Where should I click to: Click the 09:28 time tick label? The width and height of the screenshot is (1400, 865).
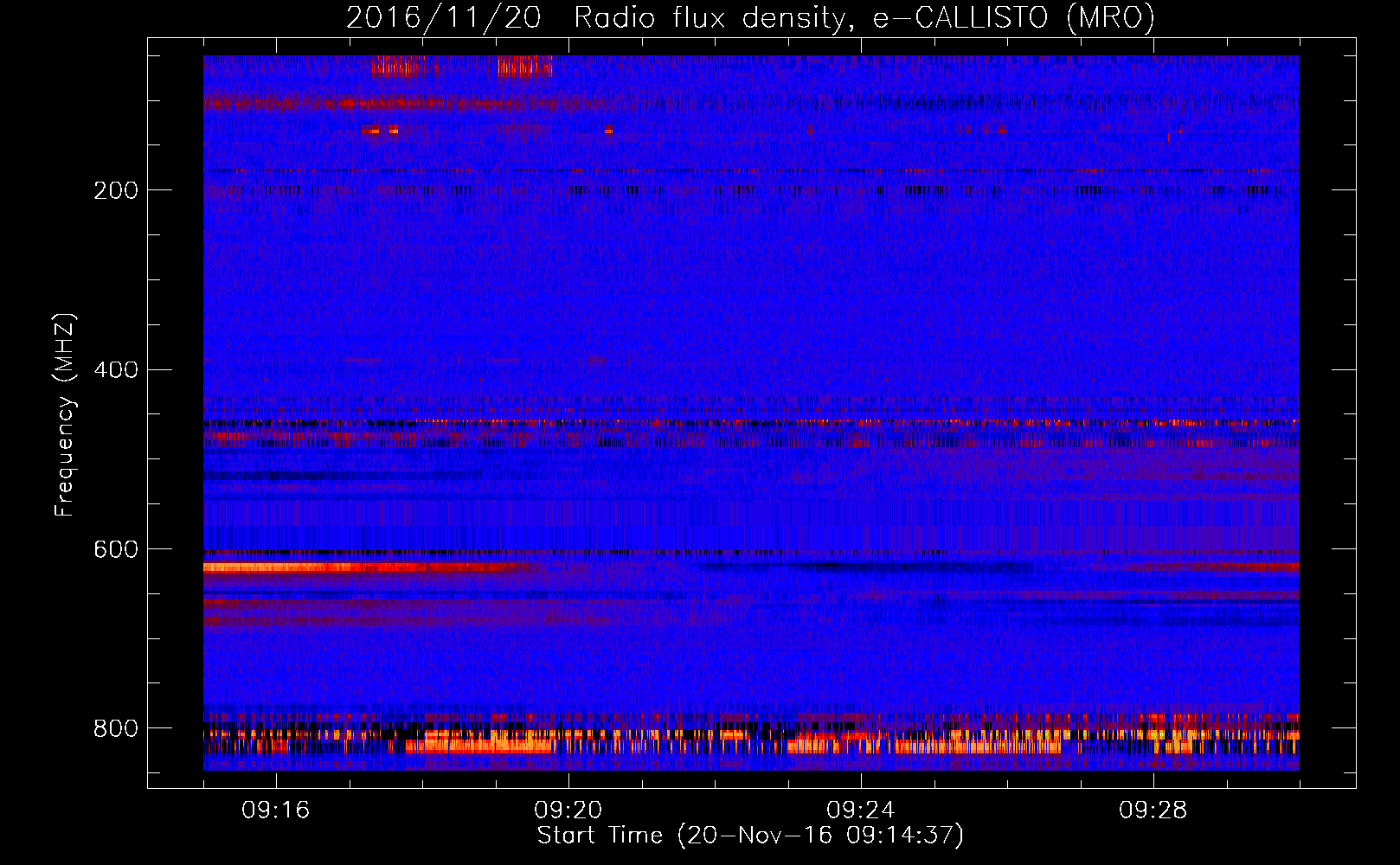[1153, 811]
